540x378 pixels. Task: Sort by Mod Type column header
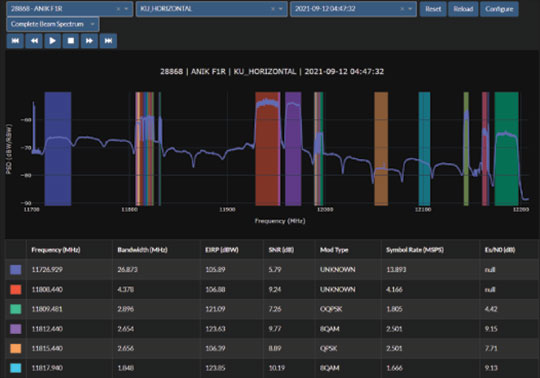pyautogui.click(x=334, y=250)
